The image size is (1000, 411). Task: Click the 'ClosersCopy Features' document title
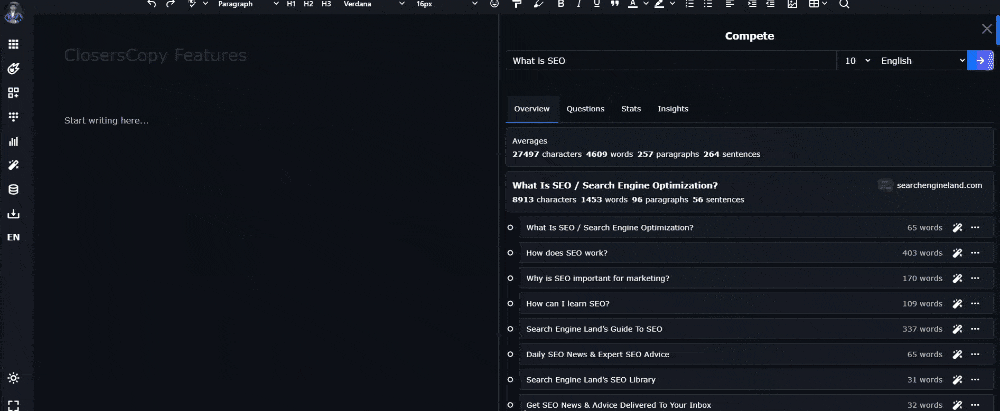(155, 56)
